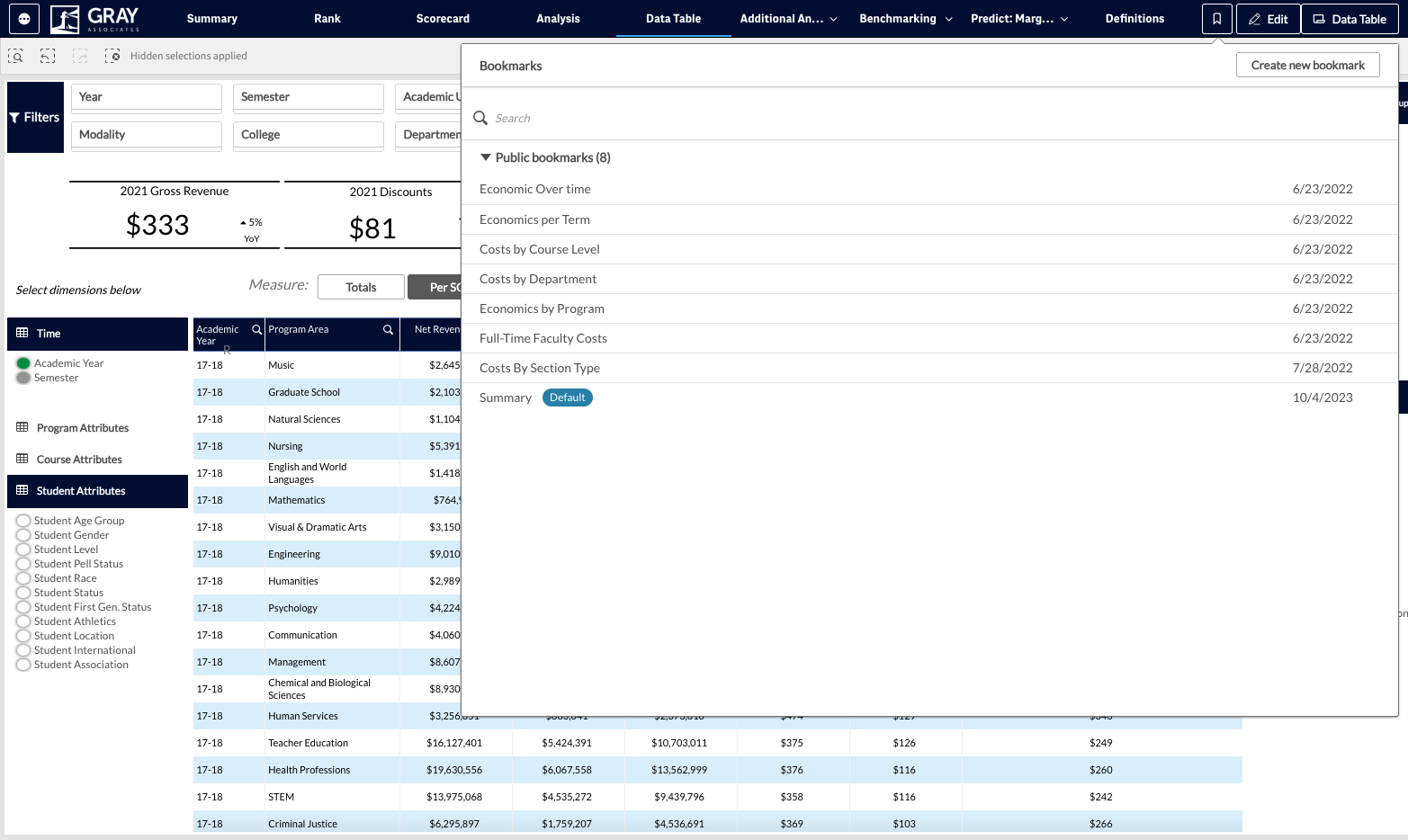Select Student Age Group option
The width and height of the screenshot is (1408, 840).
(23, 521)
